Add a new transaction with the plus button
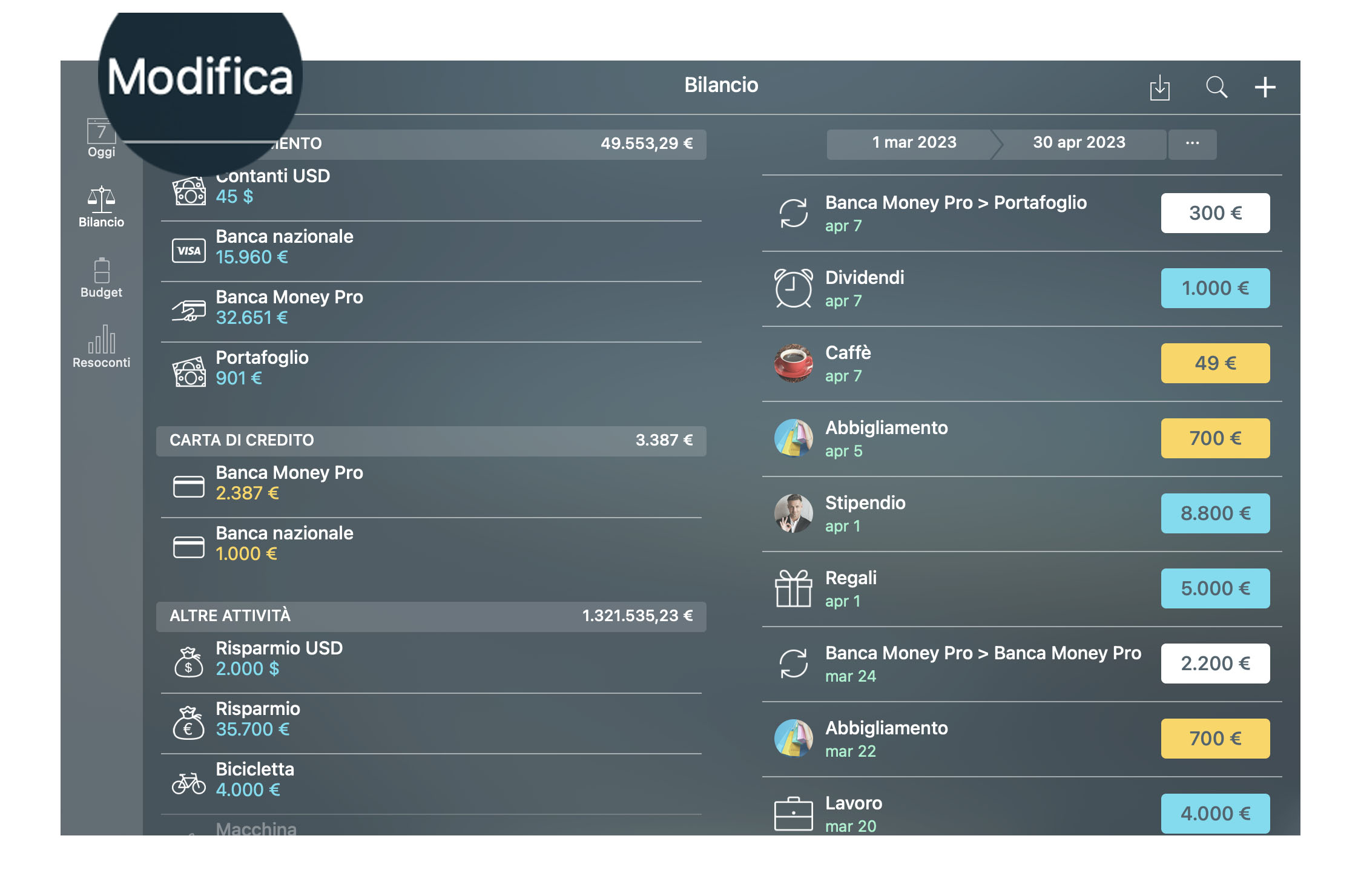 (x=1265, y=87)
